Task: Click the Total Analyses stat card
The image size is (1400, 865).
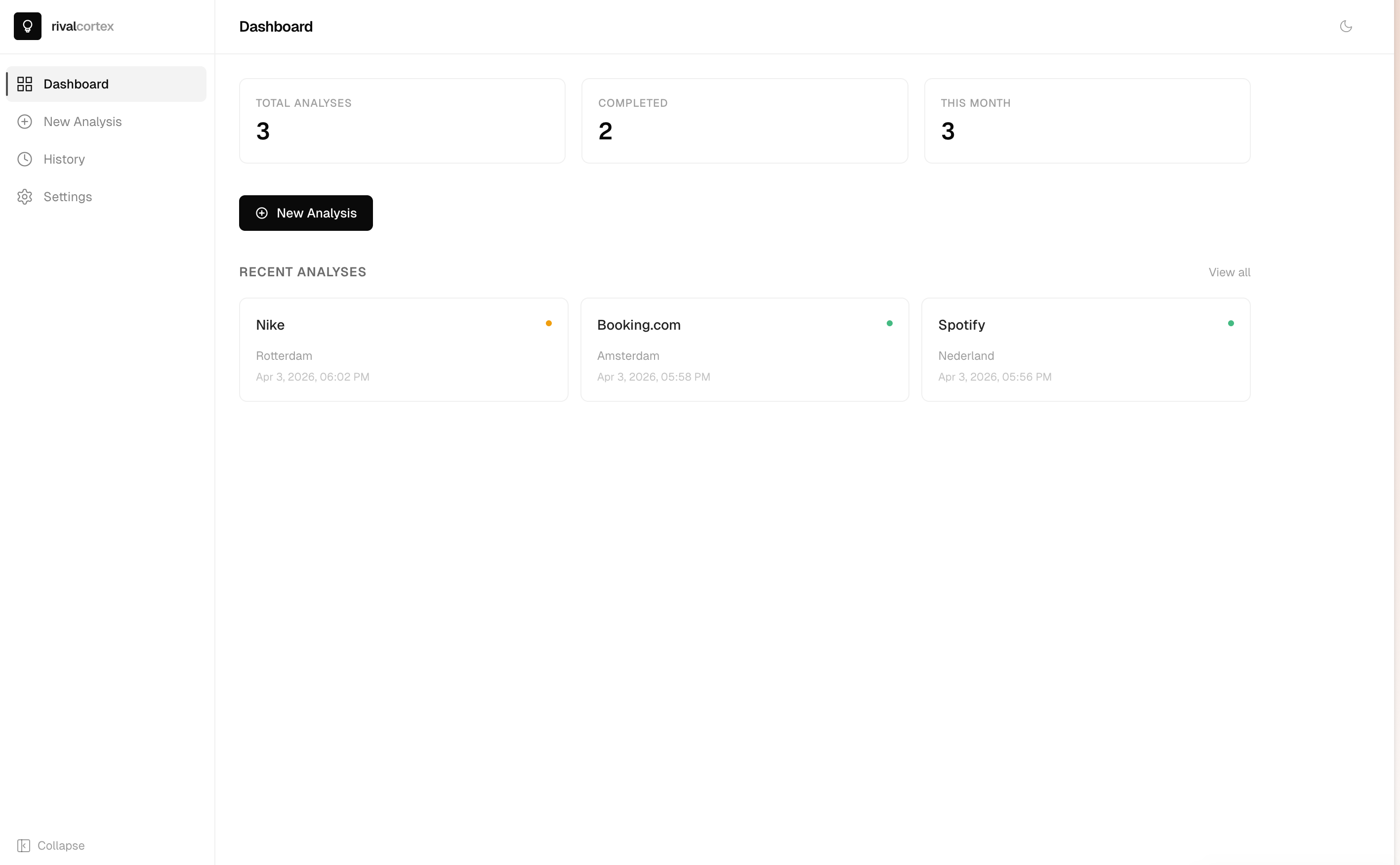Action: point(402,121)
